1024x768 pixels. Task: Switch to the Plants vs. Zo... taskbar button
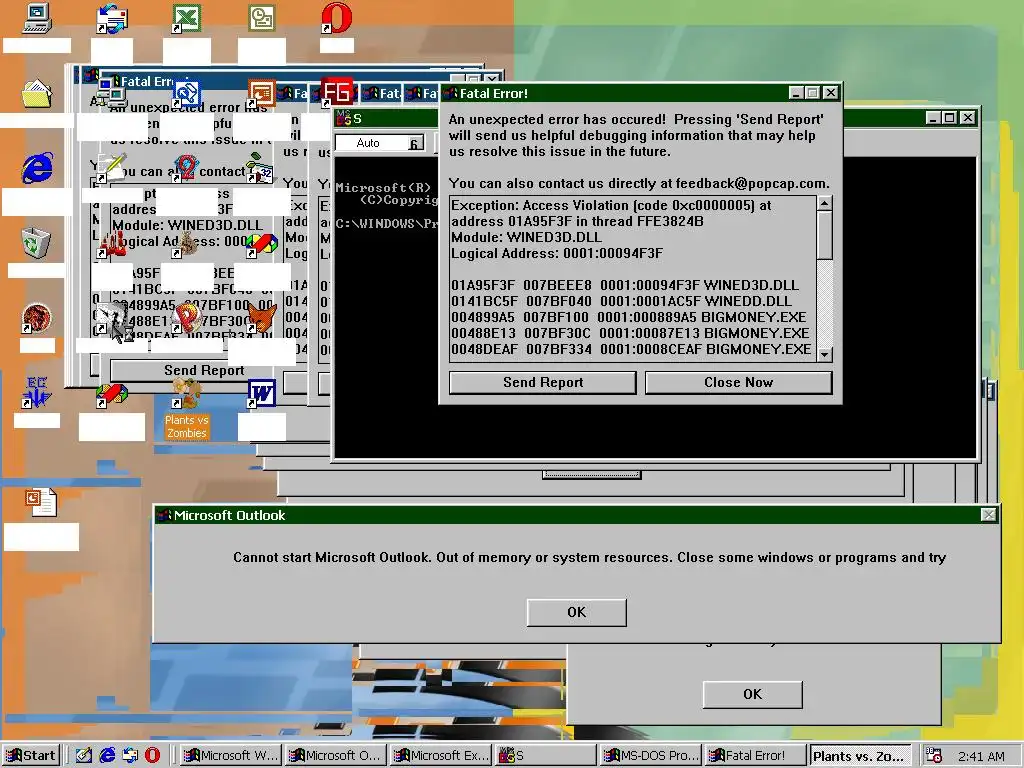click(861, 756)
